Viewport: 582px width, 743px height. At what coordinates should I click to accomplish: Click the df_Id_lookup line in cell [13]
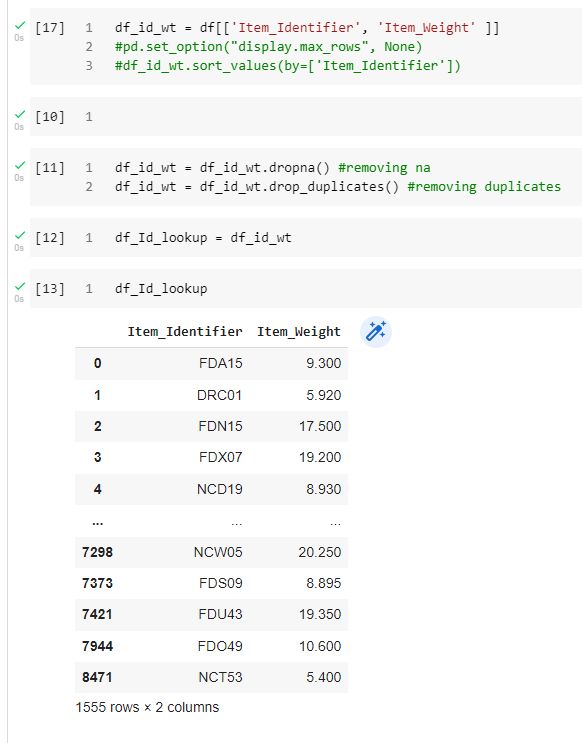pos(161,289)
